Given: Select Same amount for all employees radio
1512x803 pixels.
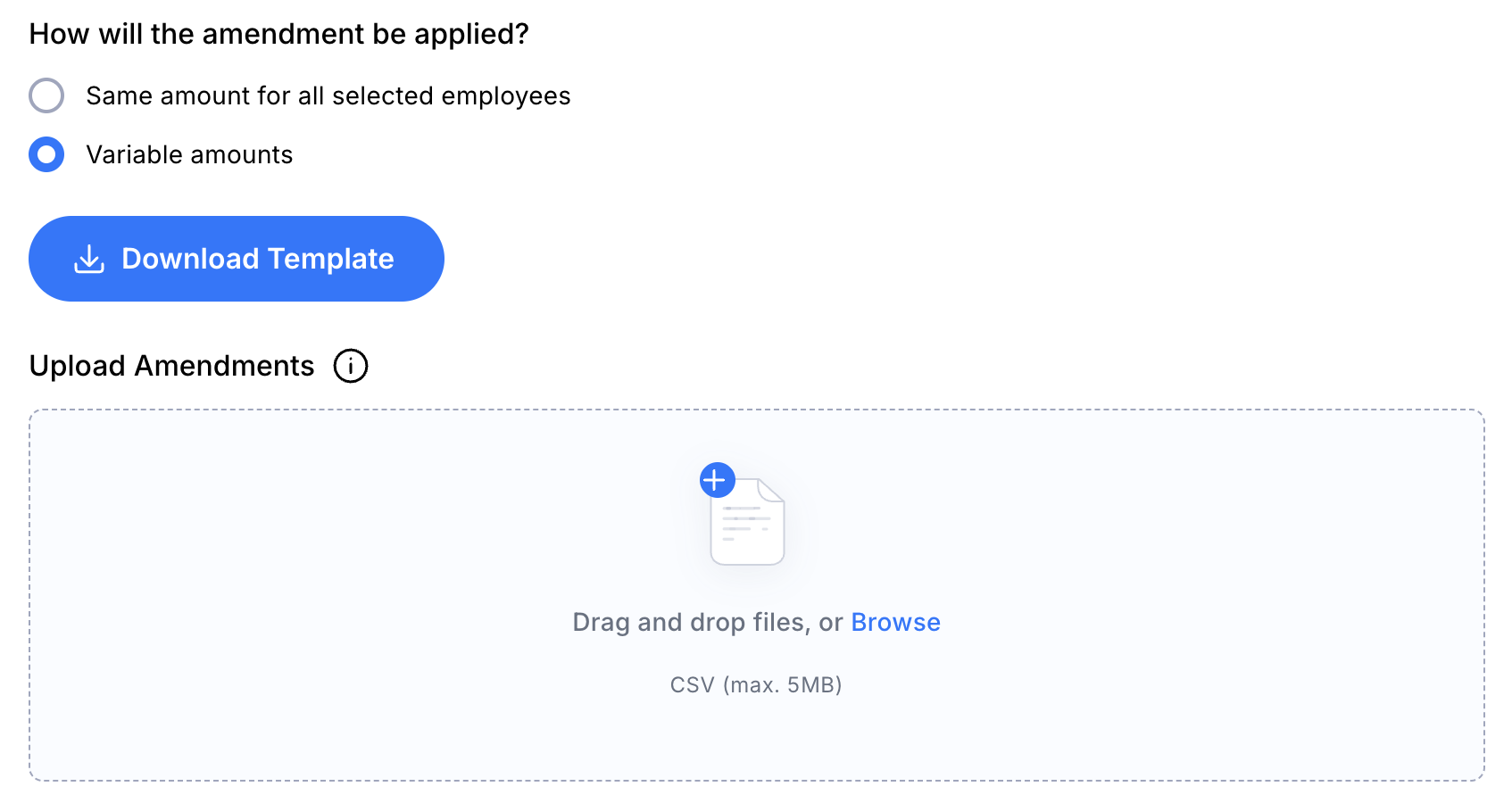Looking at the screenshot, I should click(x=46, y=95).
